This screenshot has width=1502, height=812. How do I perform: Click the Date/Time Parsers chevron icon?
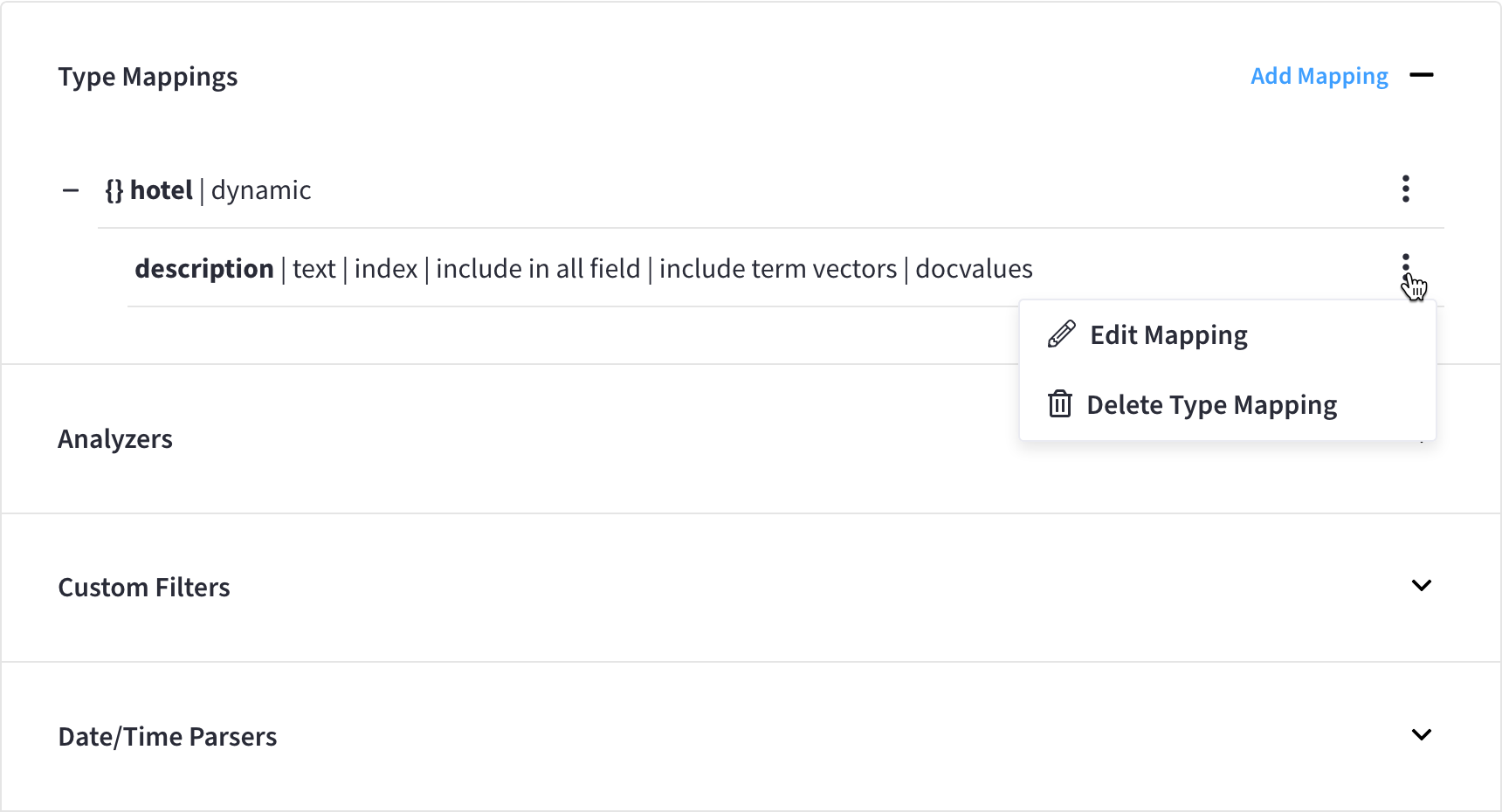[1423, 734]
